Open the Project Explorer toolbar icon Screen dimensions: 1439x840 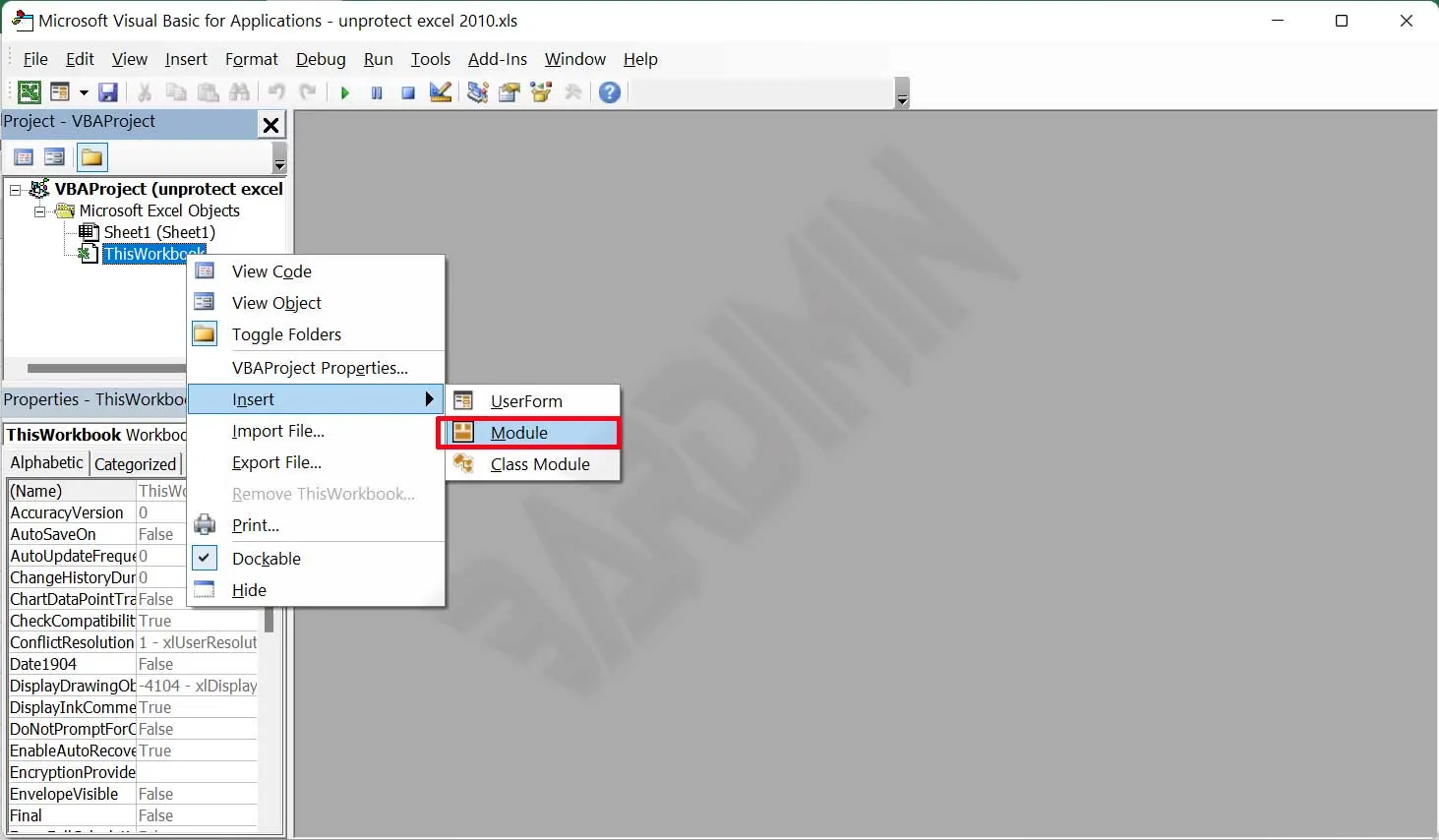(478, 92)
